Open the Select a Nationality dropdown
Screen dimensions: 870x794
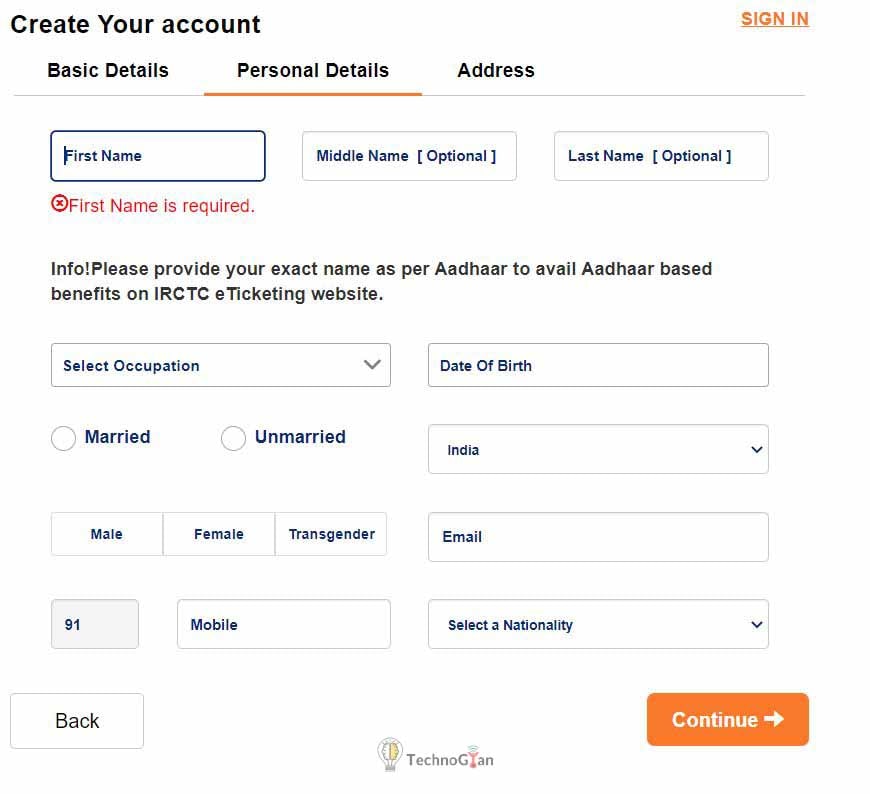[598, 624]
